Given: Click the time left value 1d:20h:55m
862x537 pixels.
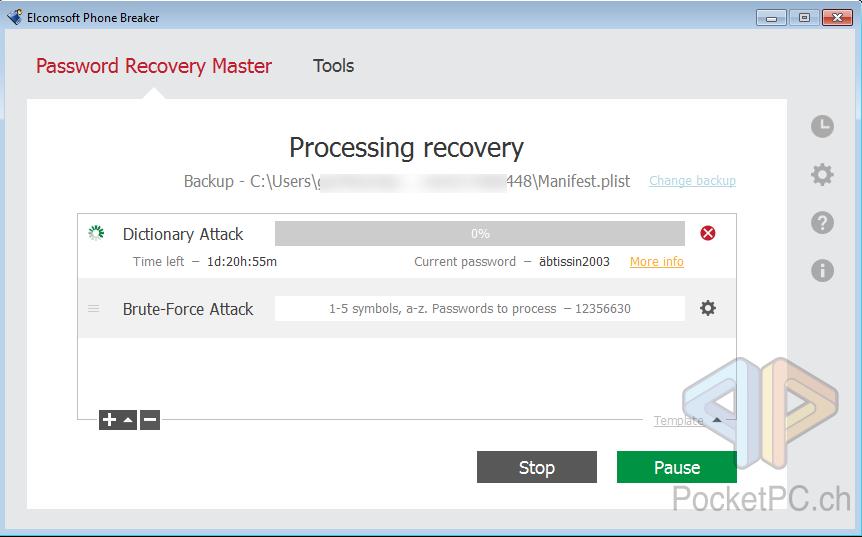Looking at the screenshot, I should (242, 262).
